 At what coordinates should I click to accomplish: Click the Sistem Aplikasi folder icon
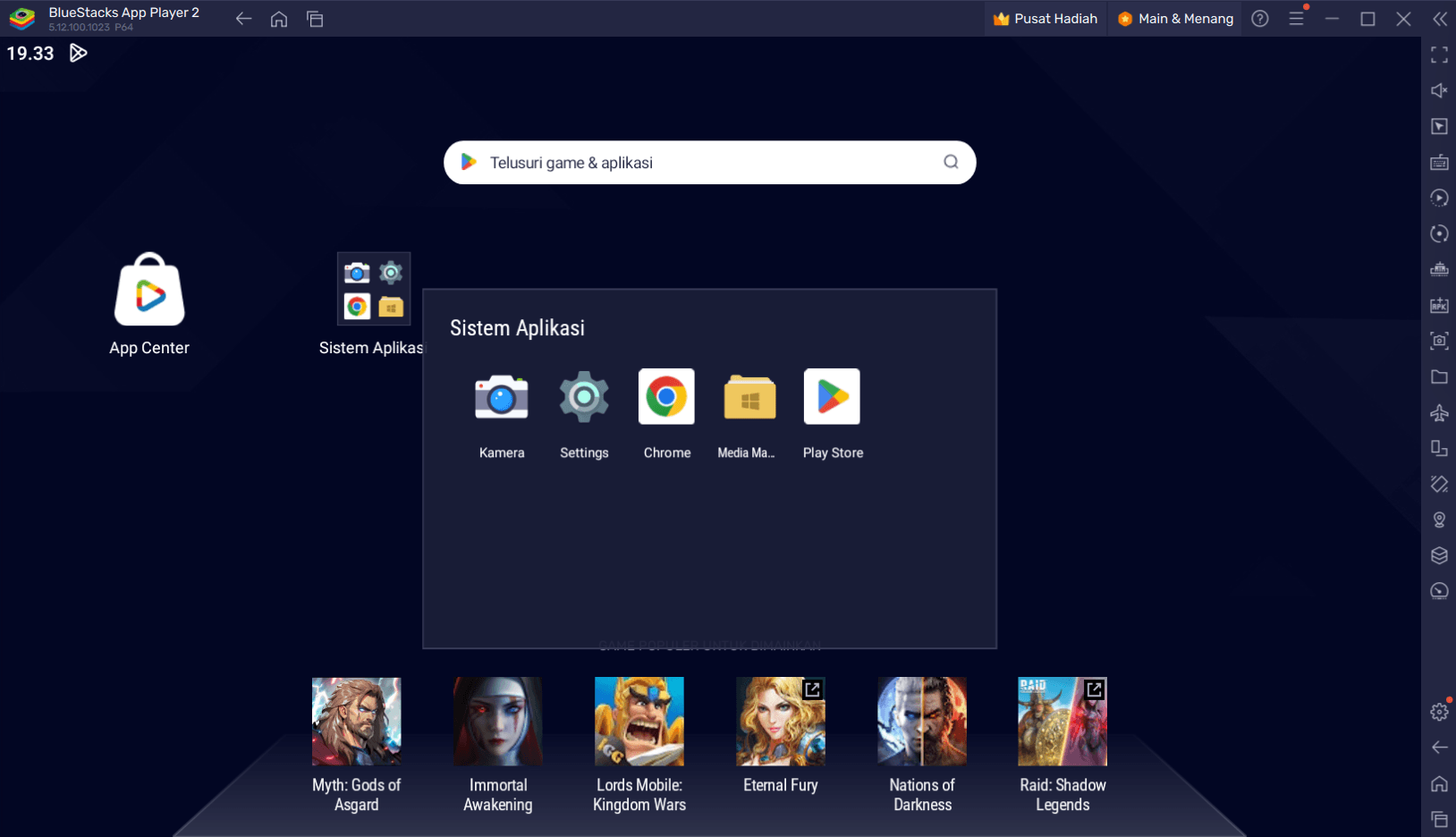click(x=373, y=288)
